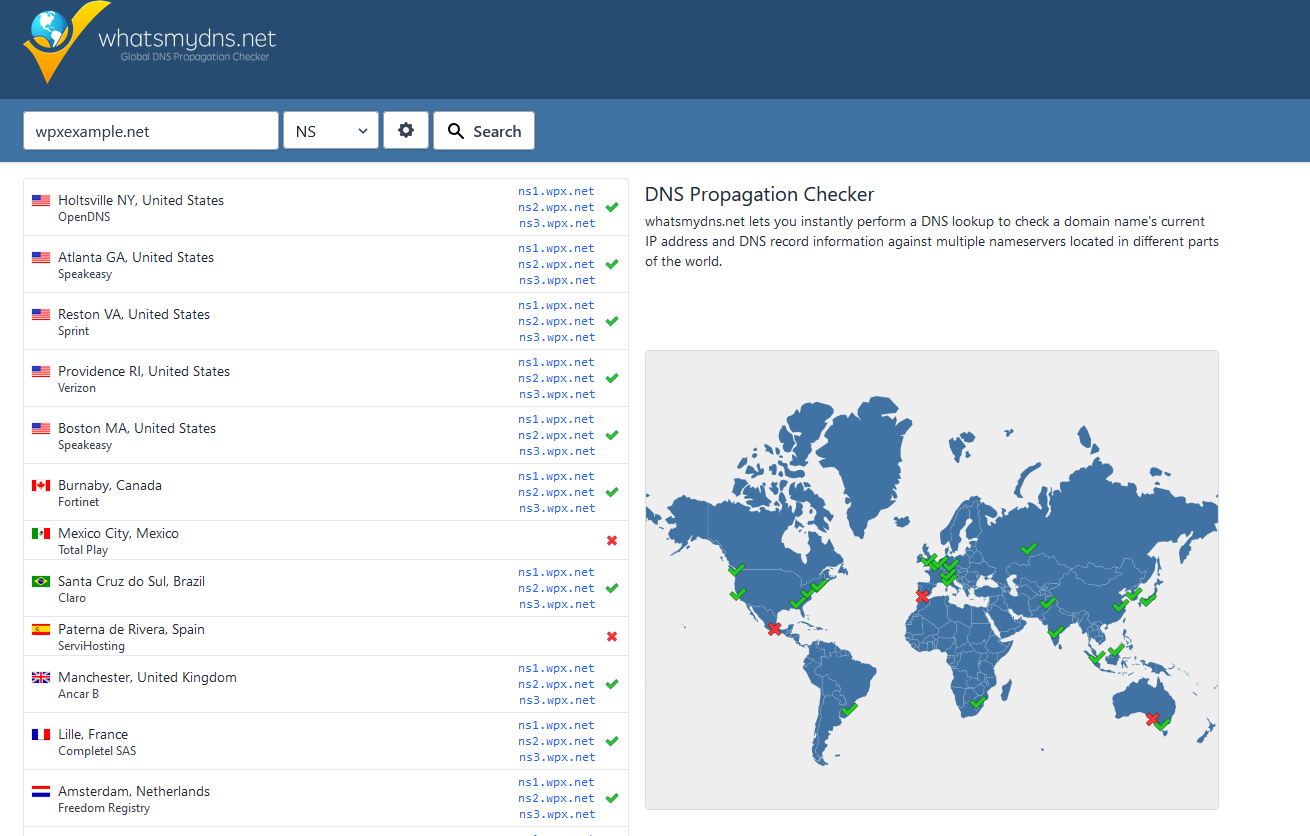Image resolution: width=1310 pixels, height=836 pixels.
Task: Click the United Kingdom flag for Manchester
Action: click(x=41, y=677)
